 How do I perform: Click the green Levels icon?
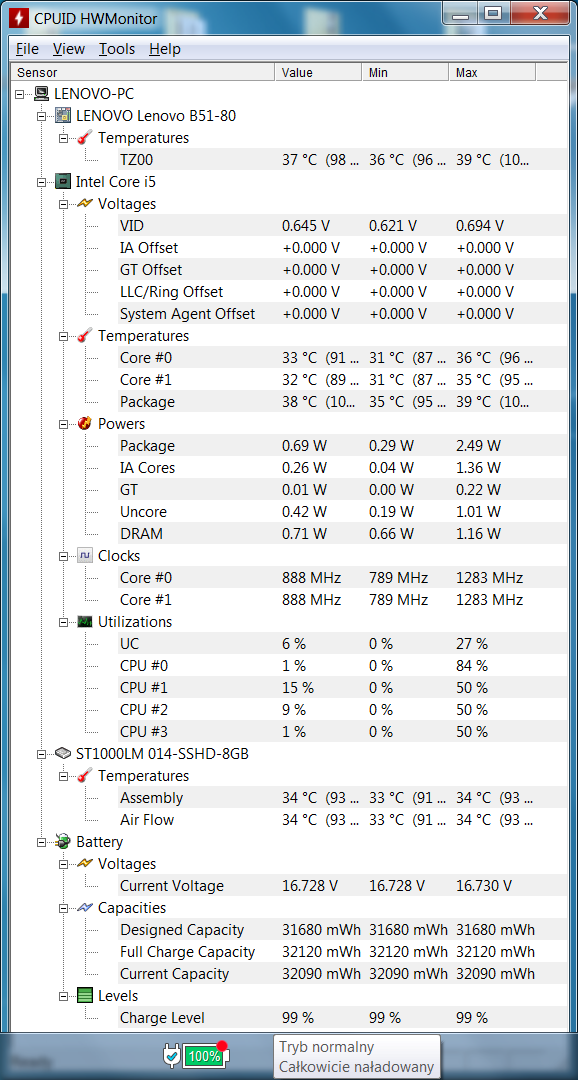click(85, 995)
